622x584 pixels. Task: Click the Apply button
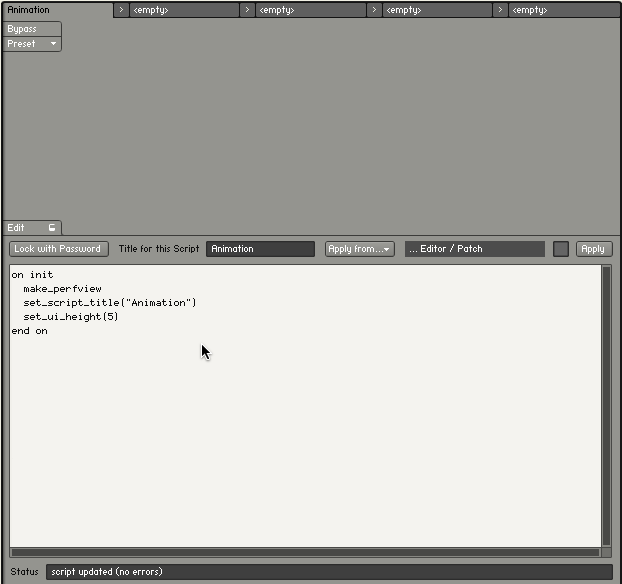point(594,249)
